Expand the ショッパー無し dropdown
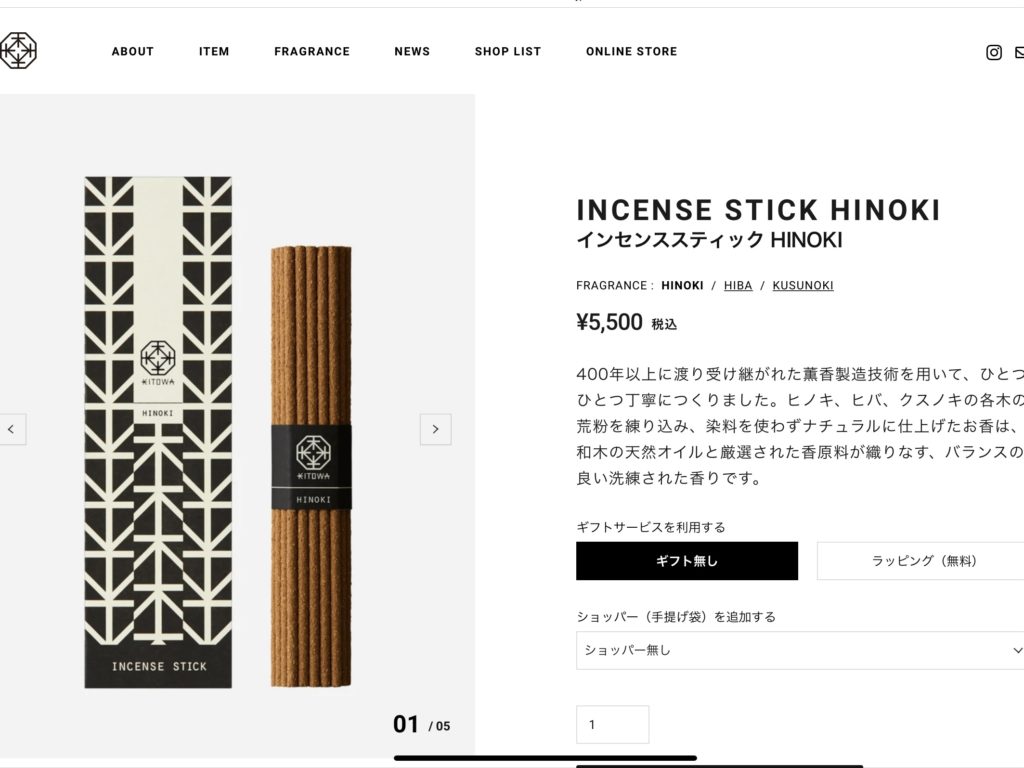The width and height of the screenshot is (1024, 768). [800, 650]
